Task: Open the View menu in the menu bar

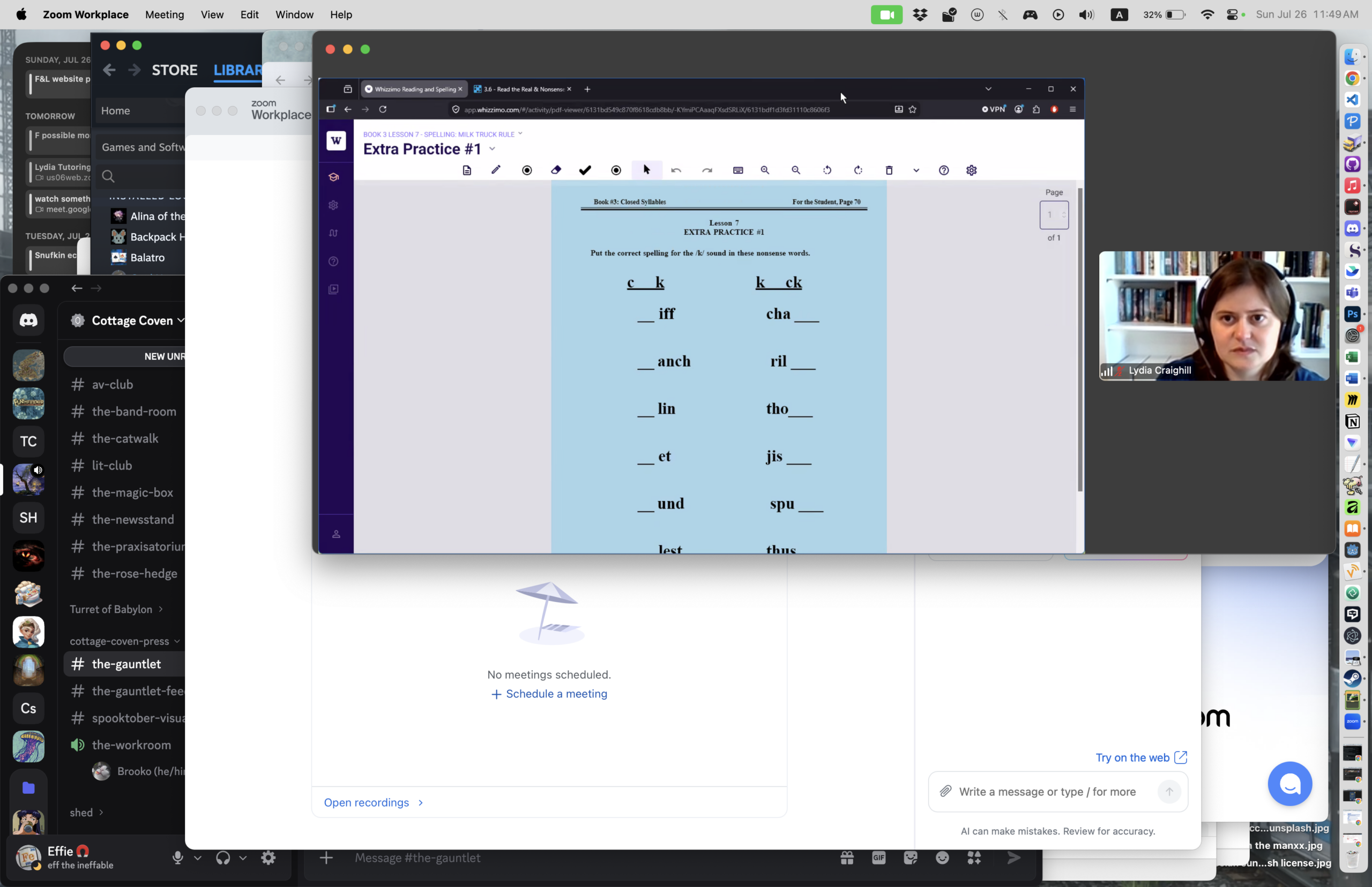Action: (x=212, y=15)
